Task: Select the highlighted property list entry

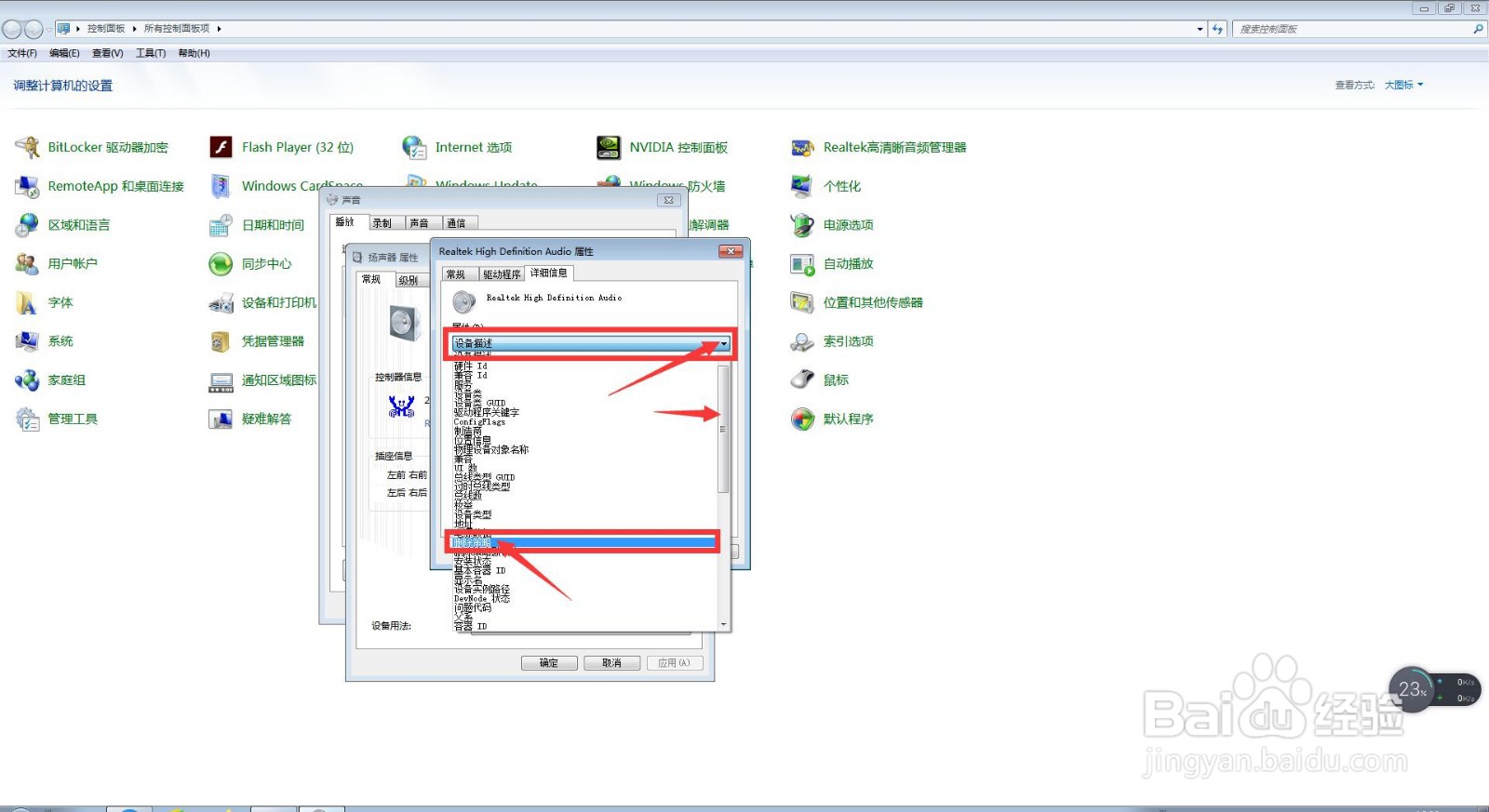Action: click(584, 542)
